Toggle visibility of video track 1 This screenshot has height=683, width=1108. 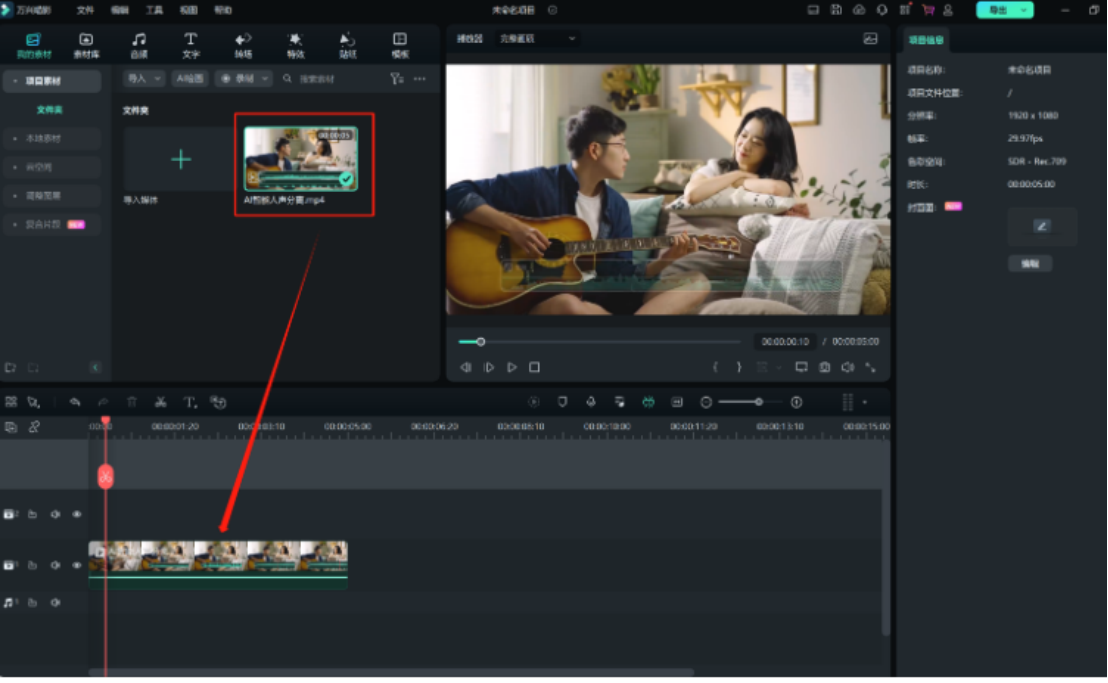pyautogui.click(x=77, y=565)
